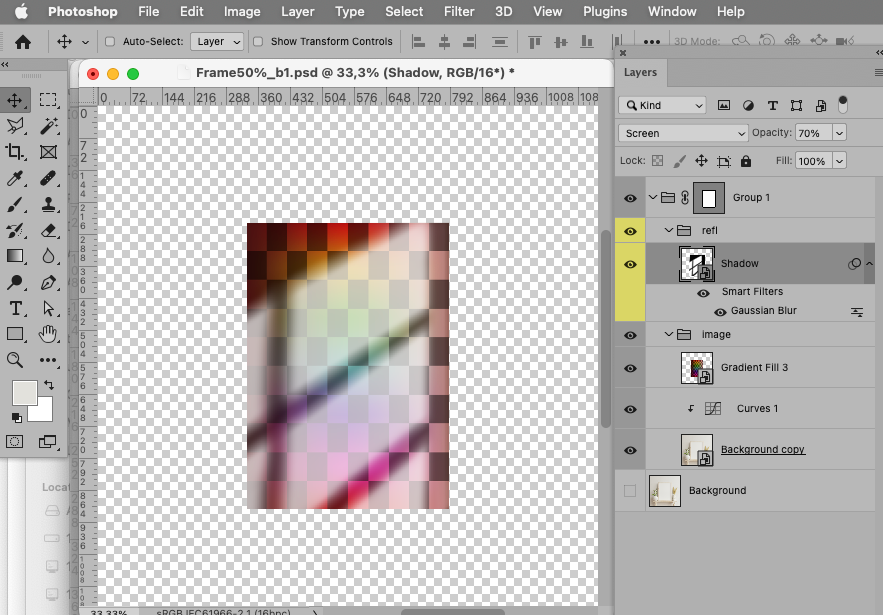Open the blend mode dropdown showing Screen
Viewport: 883px width, 615px height.
point(683,132)
